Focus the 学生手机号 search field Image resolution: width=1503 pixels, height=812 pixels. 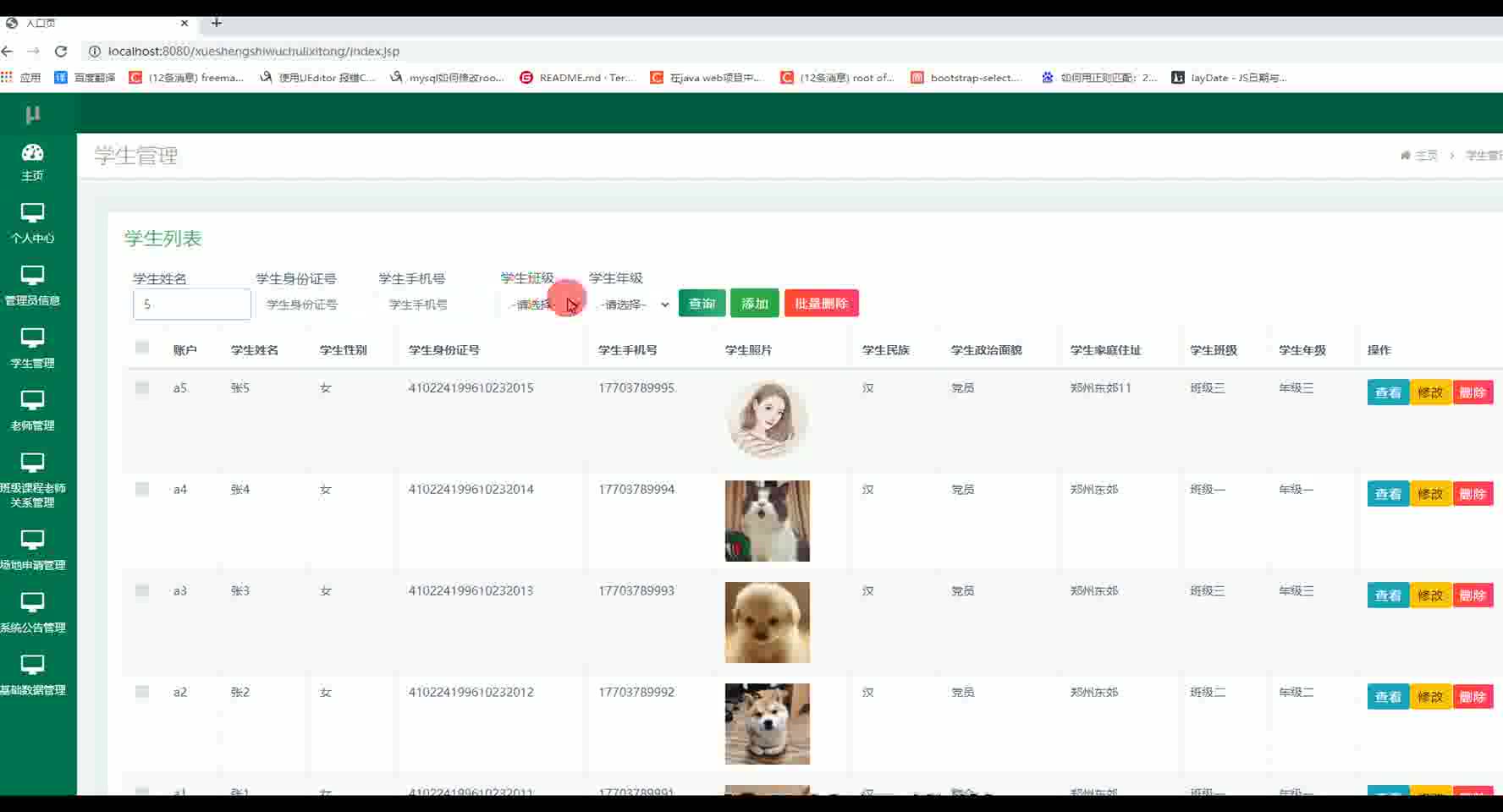(436, 304)
